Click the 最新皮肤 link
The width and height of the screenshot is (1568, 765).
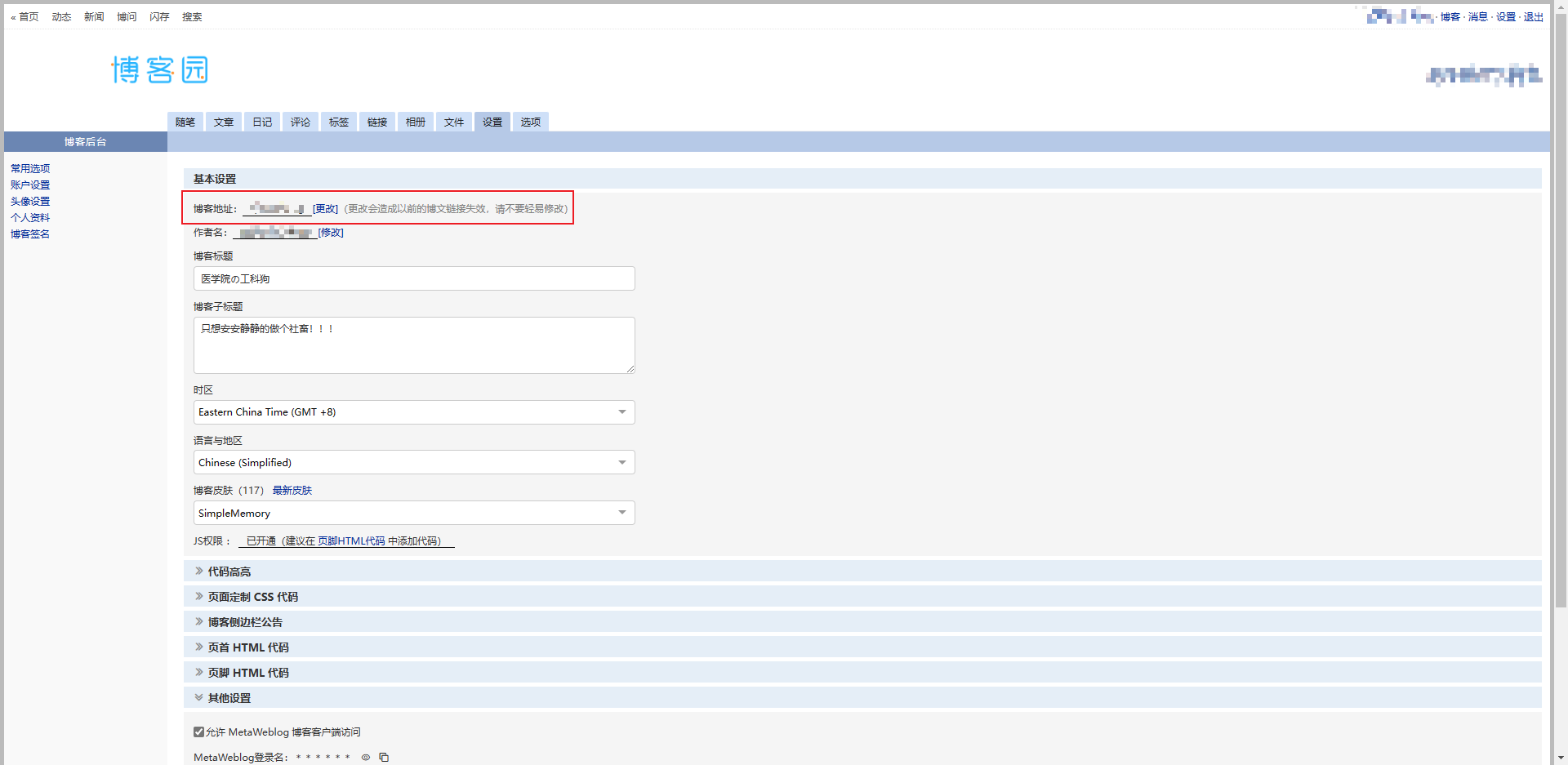coord(292,491)
